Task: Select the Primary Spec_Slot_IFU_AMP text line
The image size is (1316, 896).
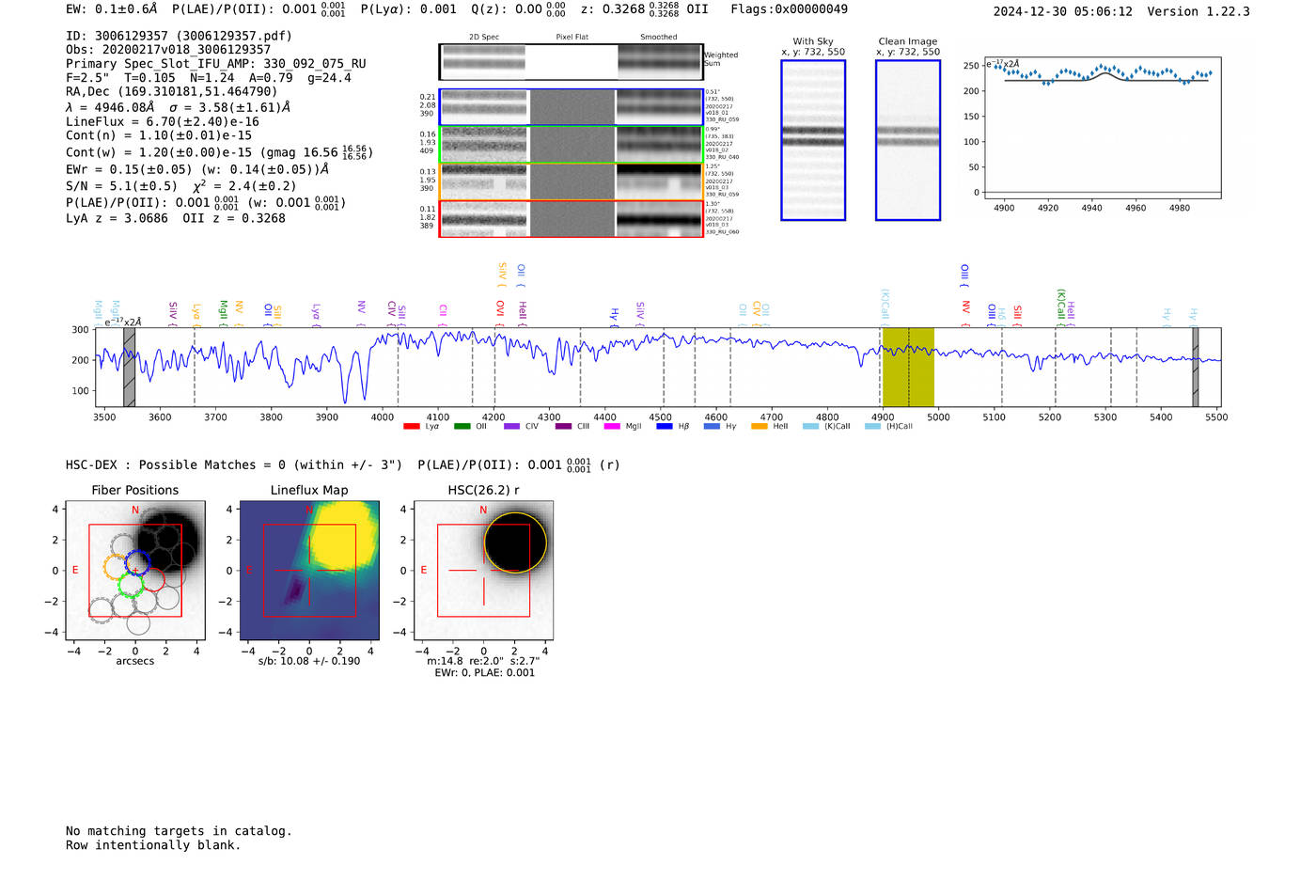Action: coord(216,64)
